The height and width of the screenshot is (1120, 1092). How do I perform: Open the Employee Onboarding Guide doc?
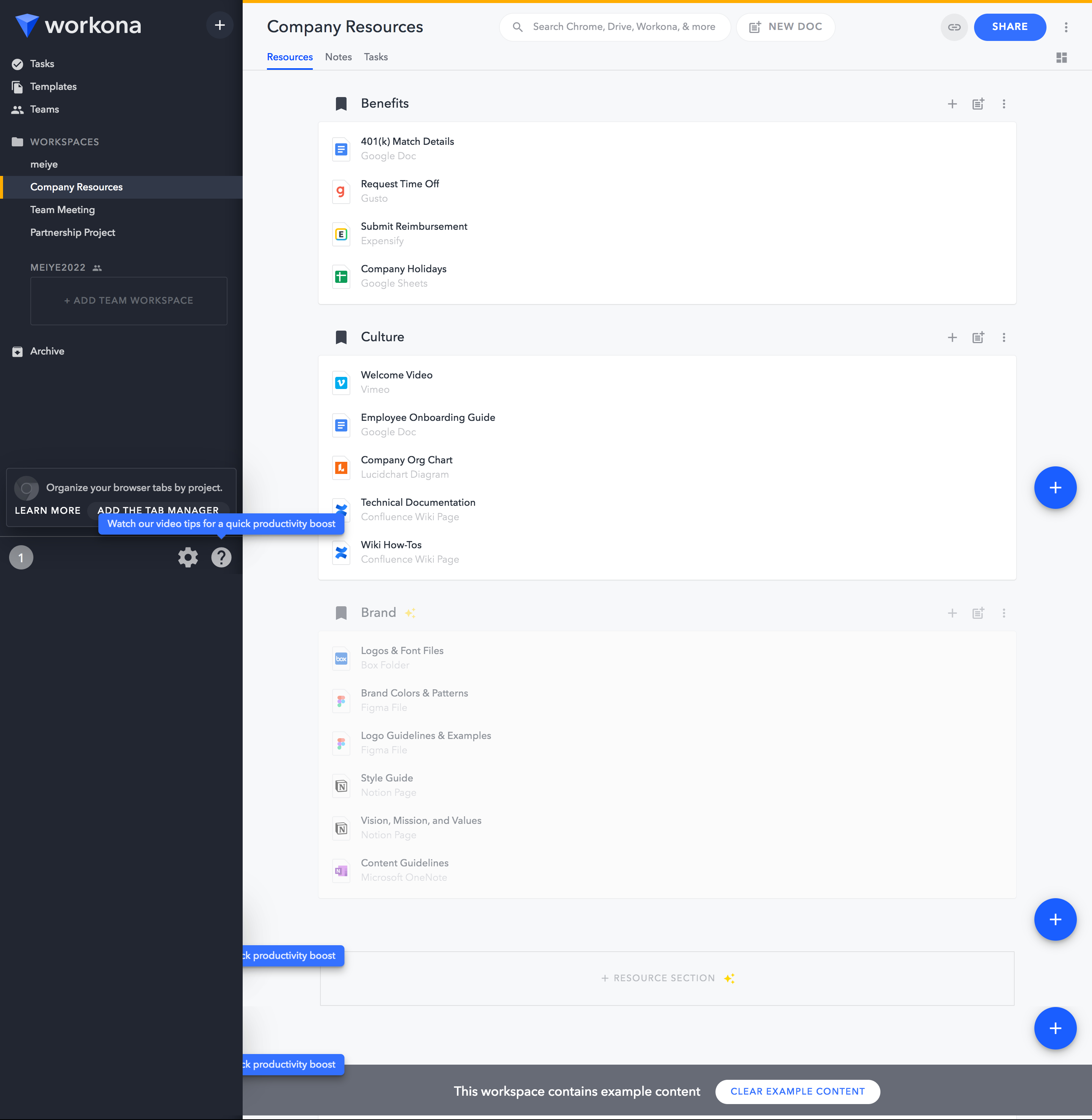pos(667,424)
